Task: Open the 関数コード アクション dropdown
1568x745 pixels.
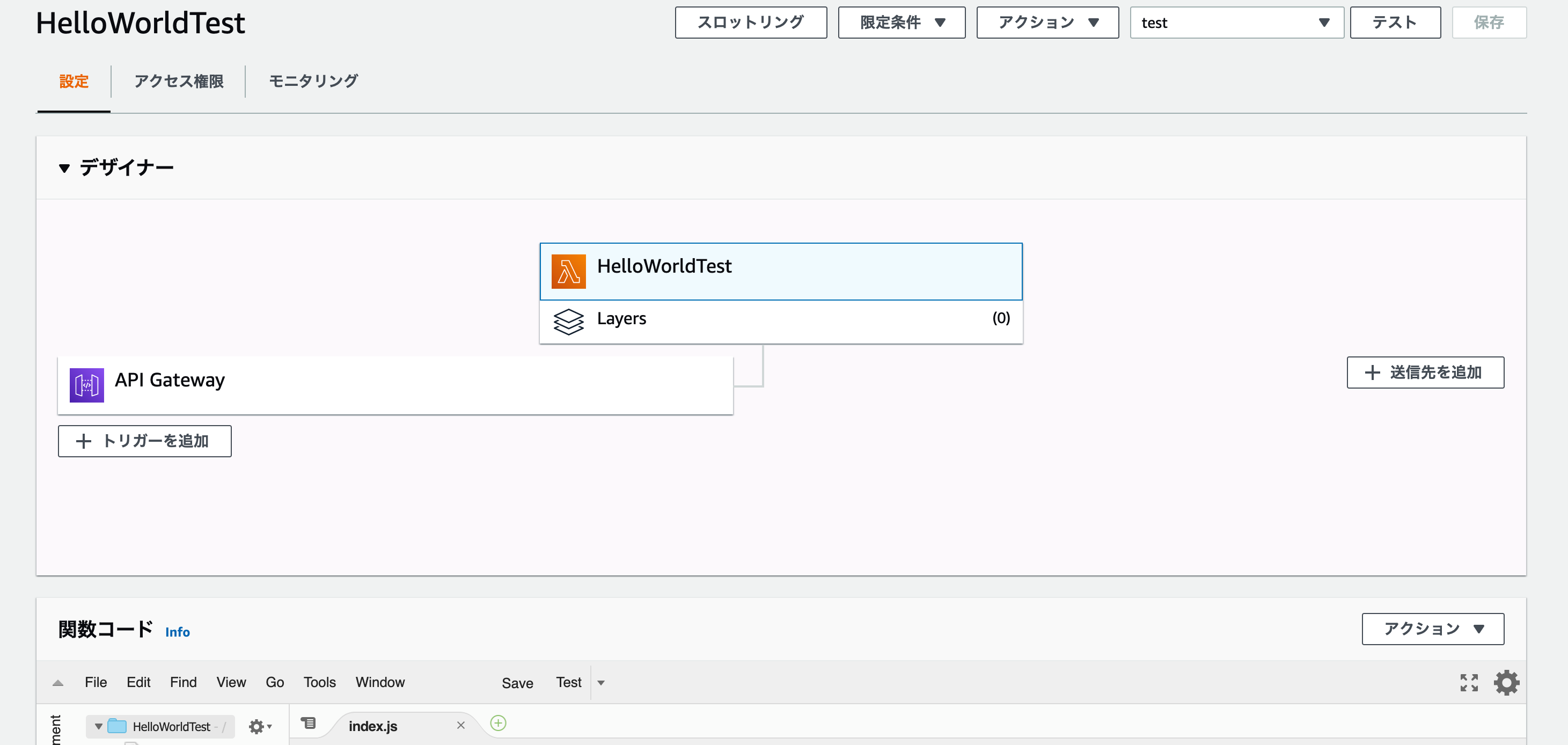Action: (x=1432, y=629)
